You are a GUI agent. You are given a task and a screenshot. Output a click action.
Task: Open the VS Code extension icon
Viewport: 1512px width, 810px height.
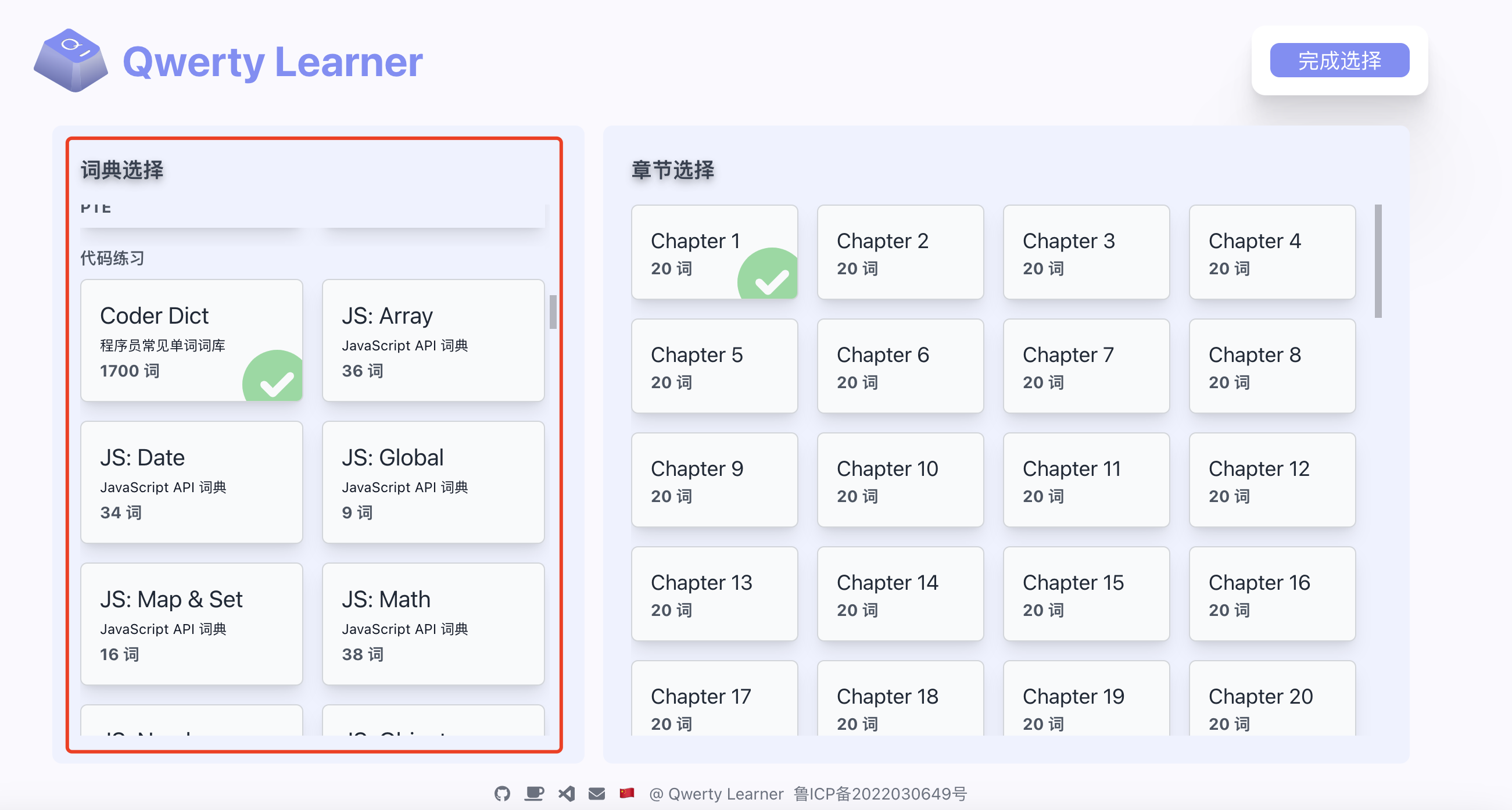[567, 794]
